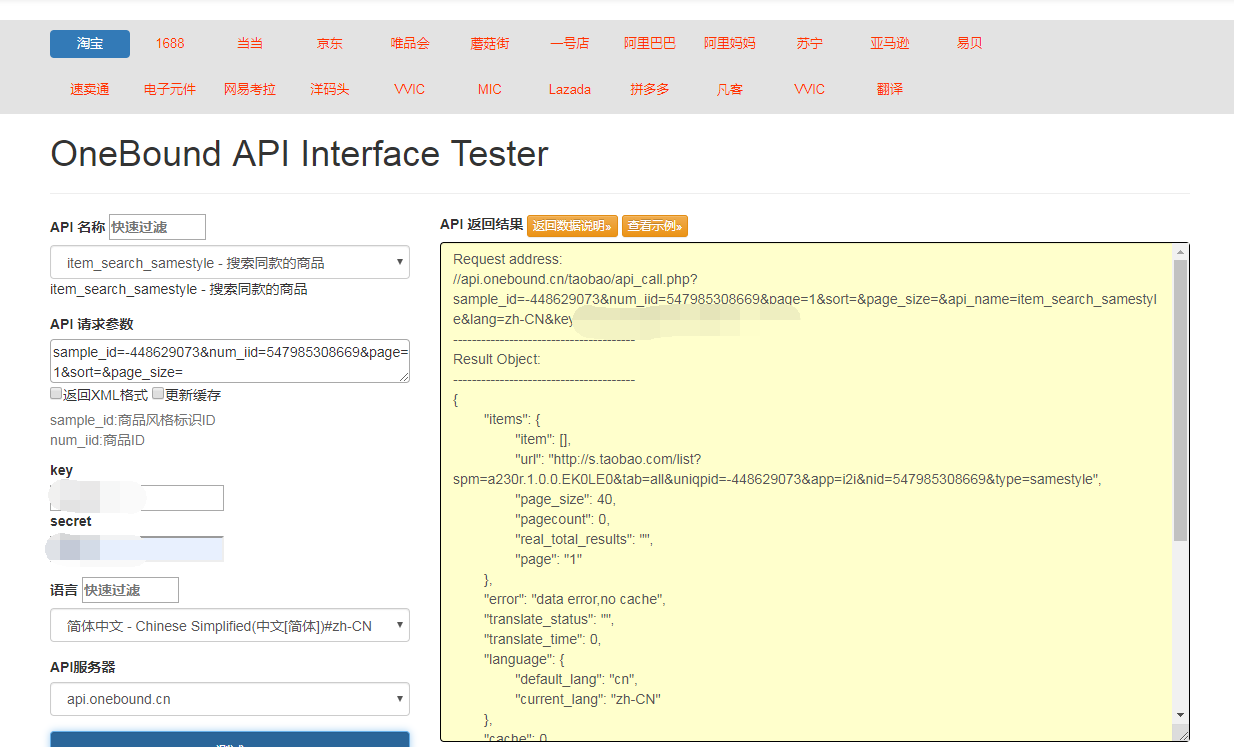Focus the 语言 快速过滤 filter box

pyautogui.click(x=130, y=590)
